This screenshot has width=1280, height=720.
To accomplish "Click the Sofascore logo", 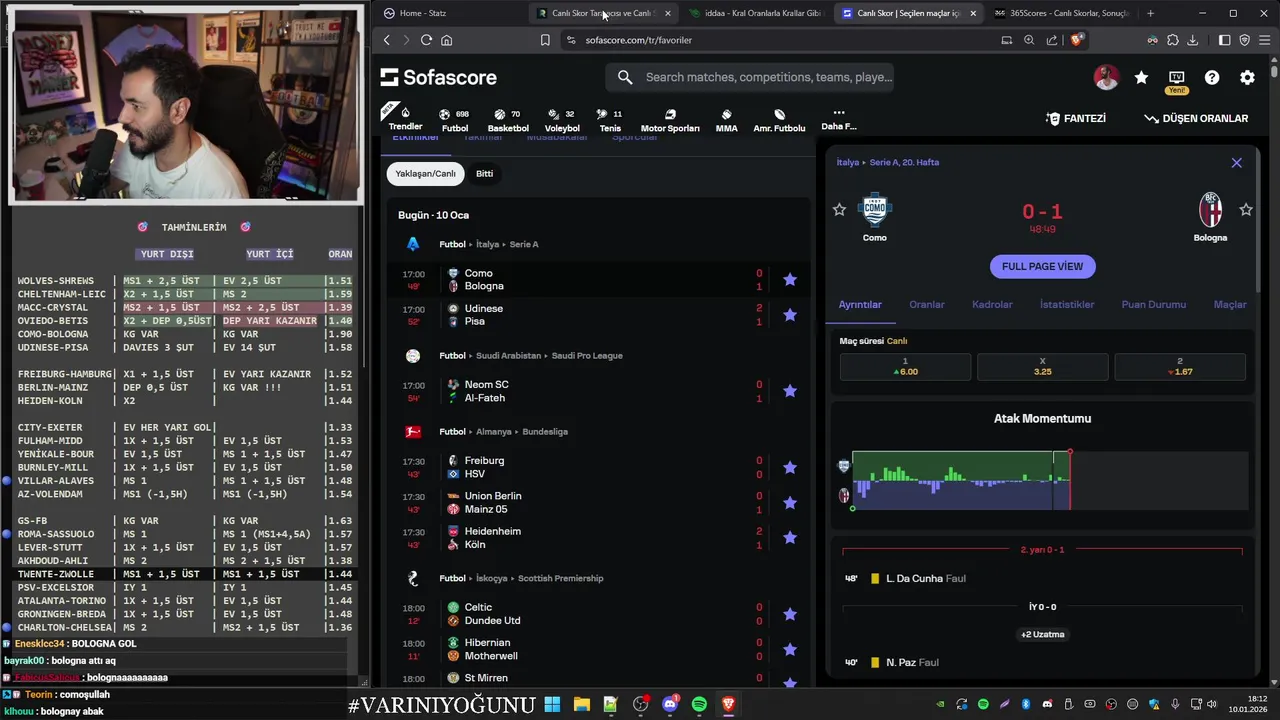I will tap(437, 77).
